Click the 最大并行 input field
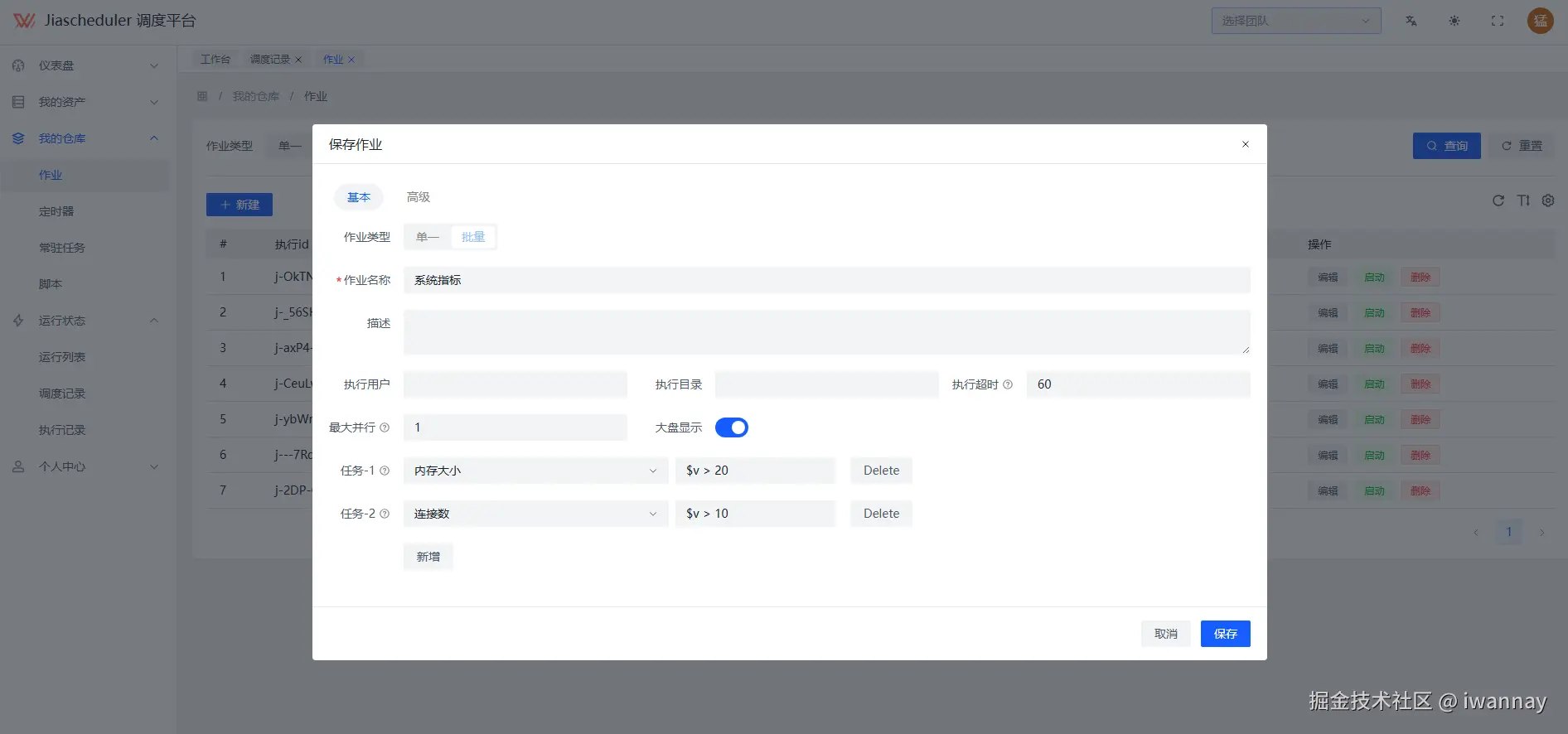This screenshot has width=1568, height=734. pyautogui.click(x=515, y=427)
